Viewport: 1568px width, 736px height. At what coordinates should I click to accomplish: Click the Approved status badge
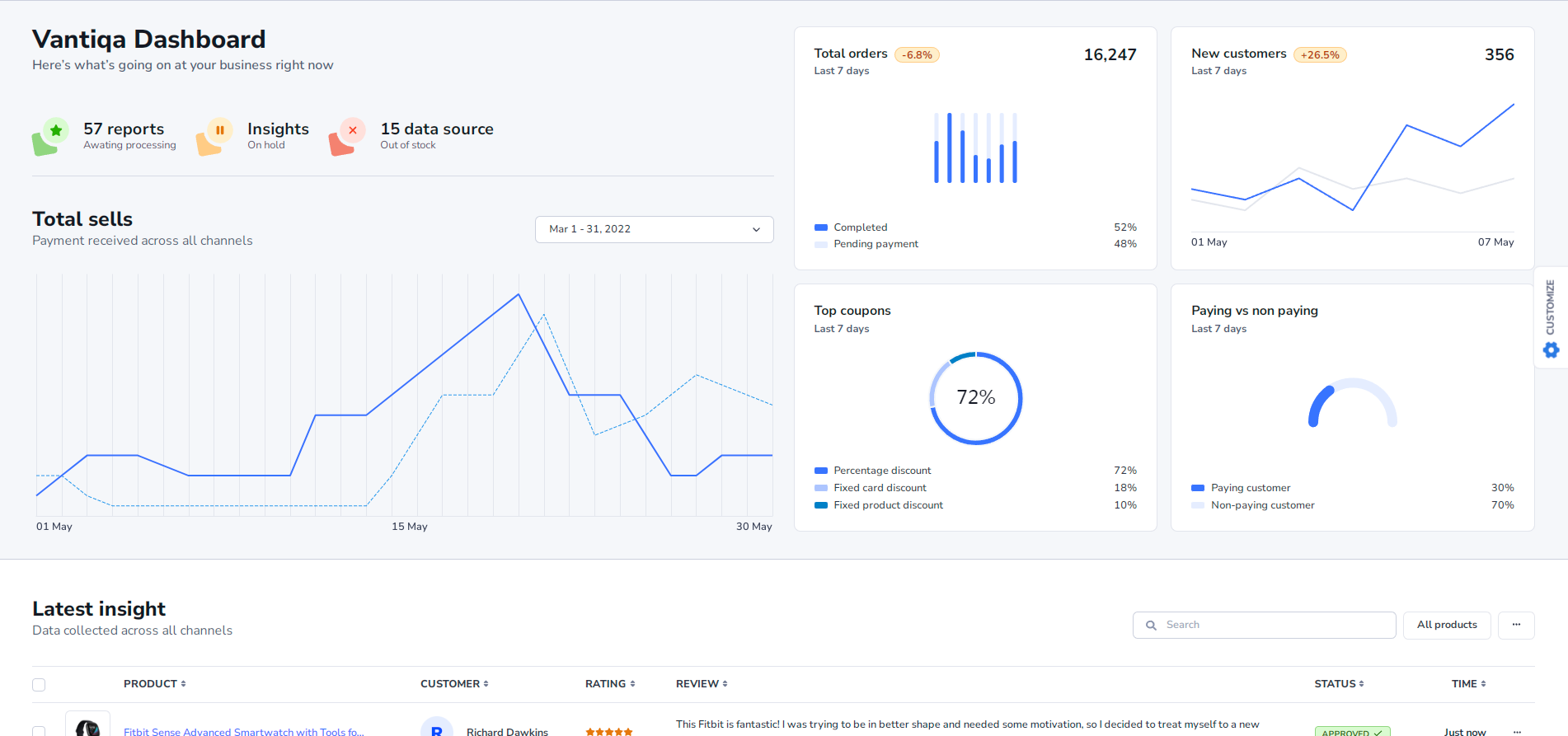click(x=1352, y=732)
